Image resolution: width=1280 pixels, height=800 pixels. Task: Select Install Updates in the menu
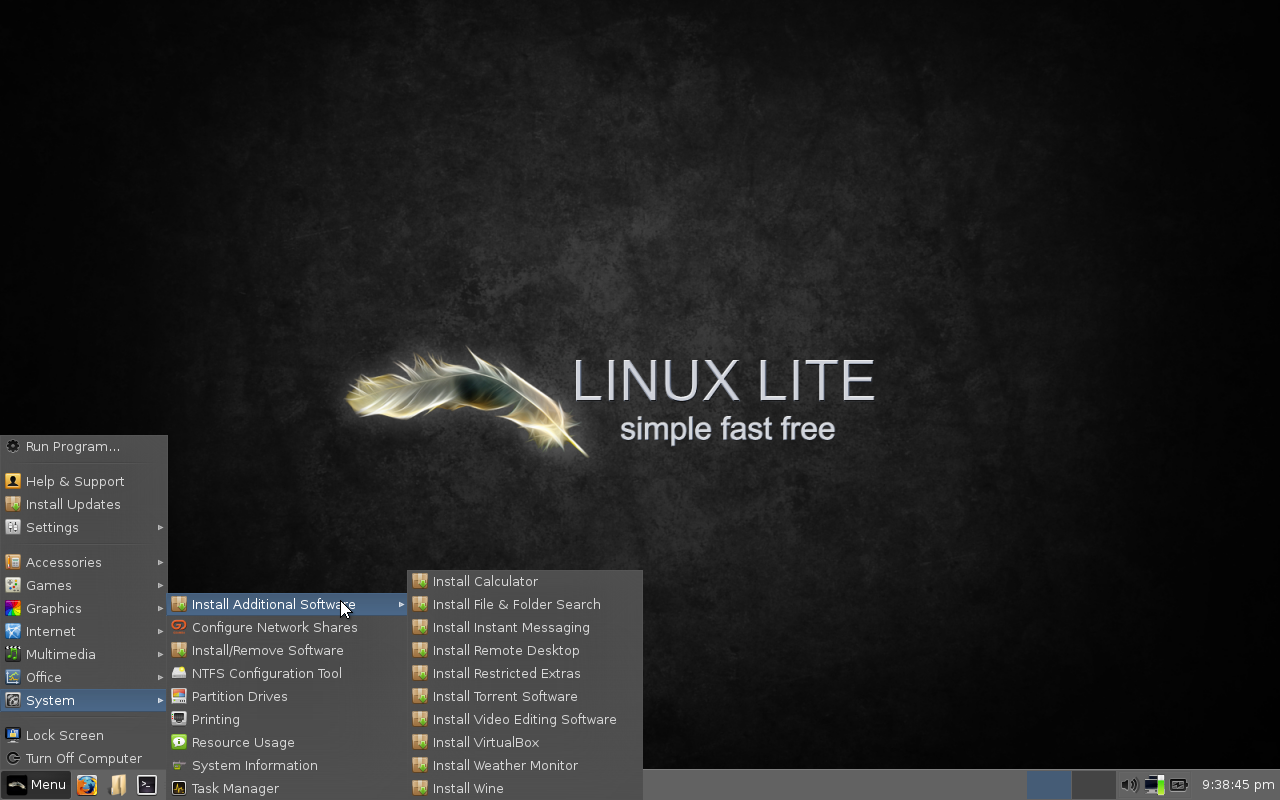(84, 504)
